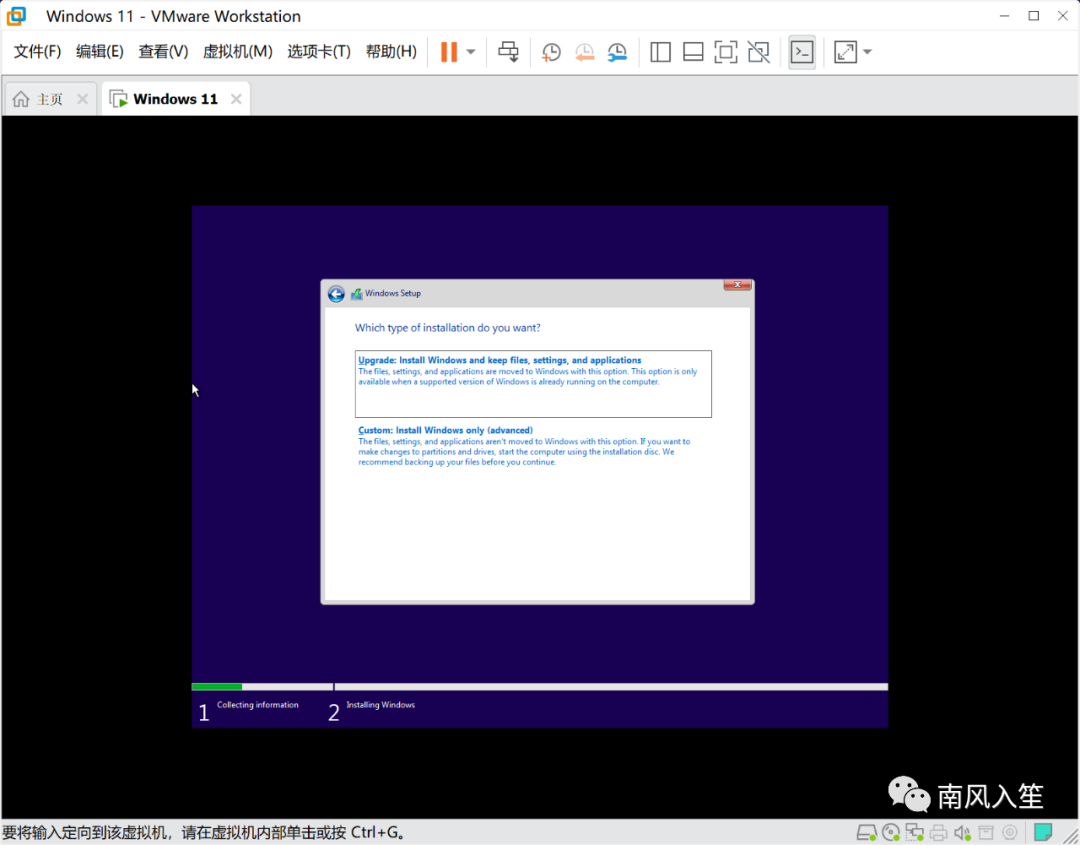
Task: Pause the virtual machine with the orange button
Action: point(448,52)
